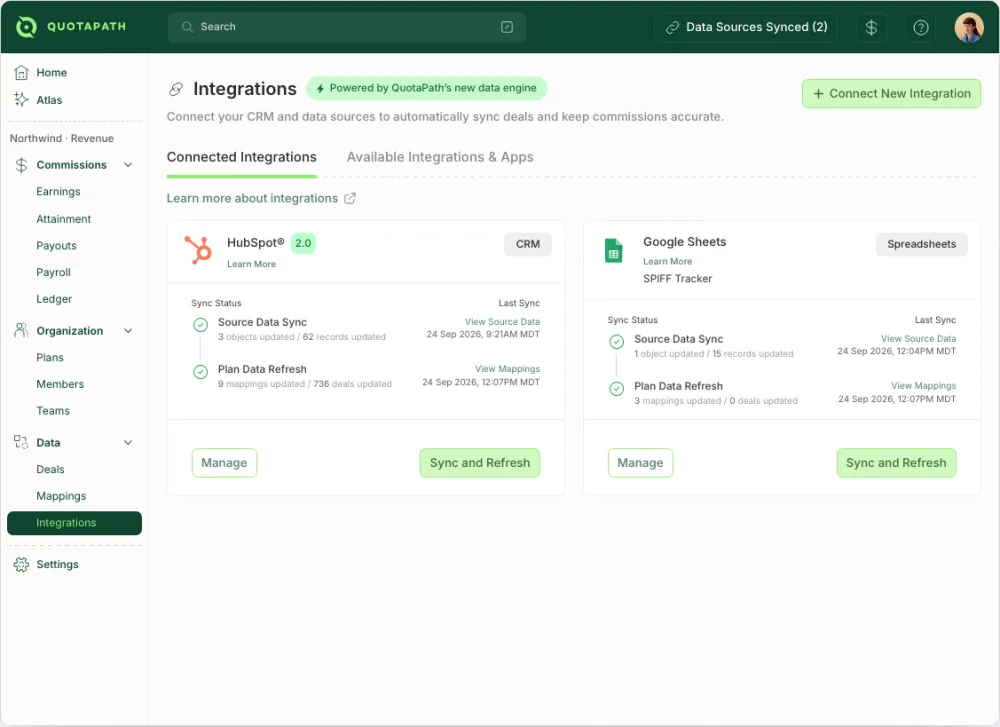This screenshot has height=727, width=1000.
Task: Click 'Powered by QuotaPath's new data engine' badge
Action: (427, 88)
